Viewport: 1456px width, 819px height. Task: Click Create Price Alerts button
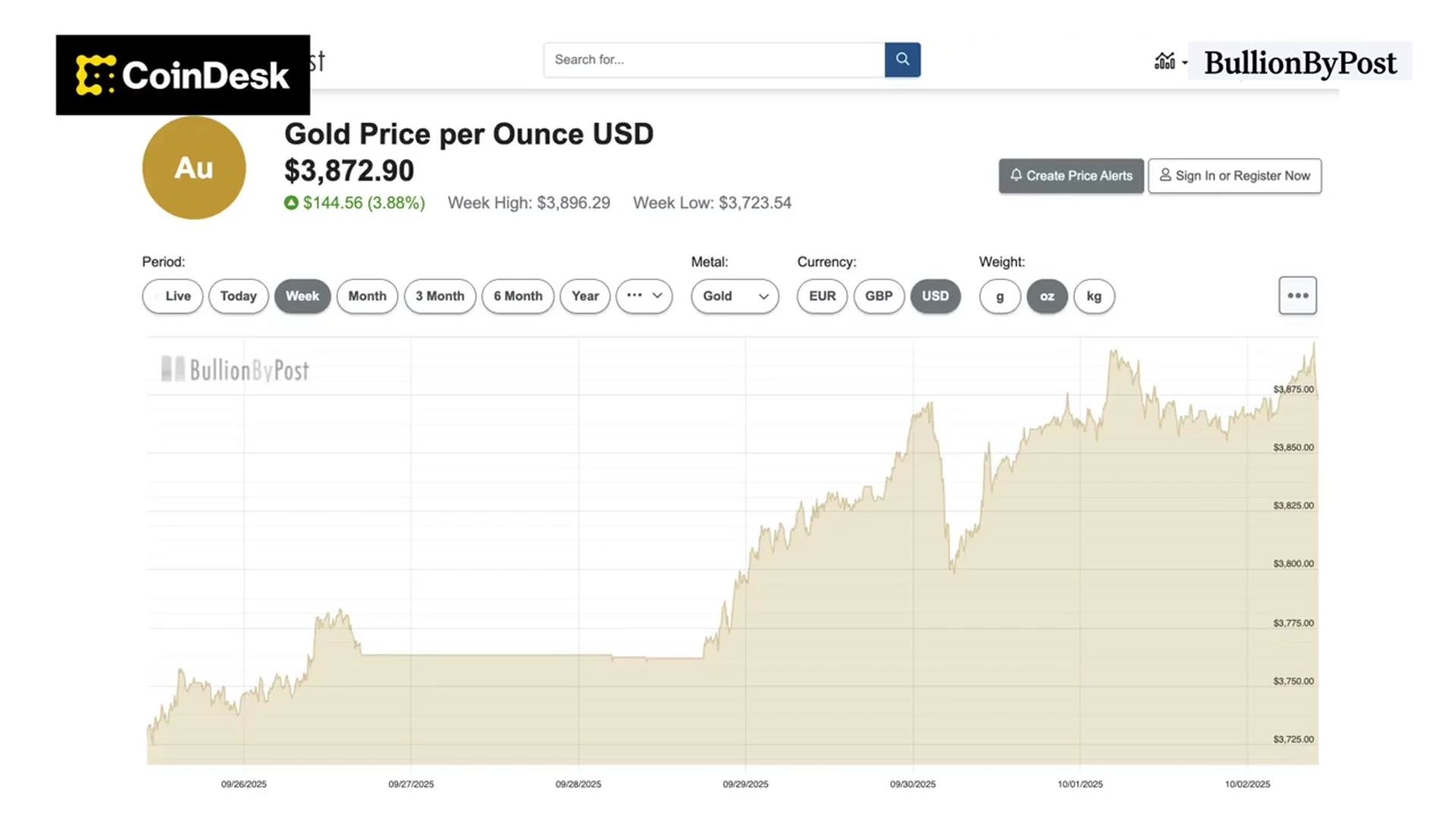[1071, 176]
